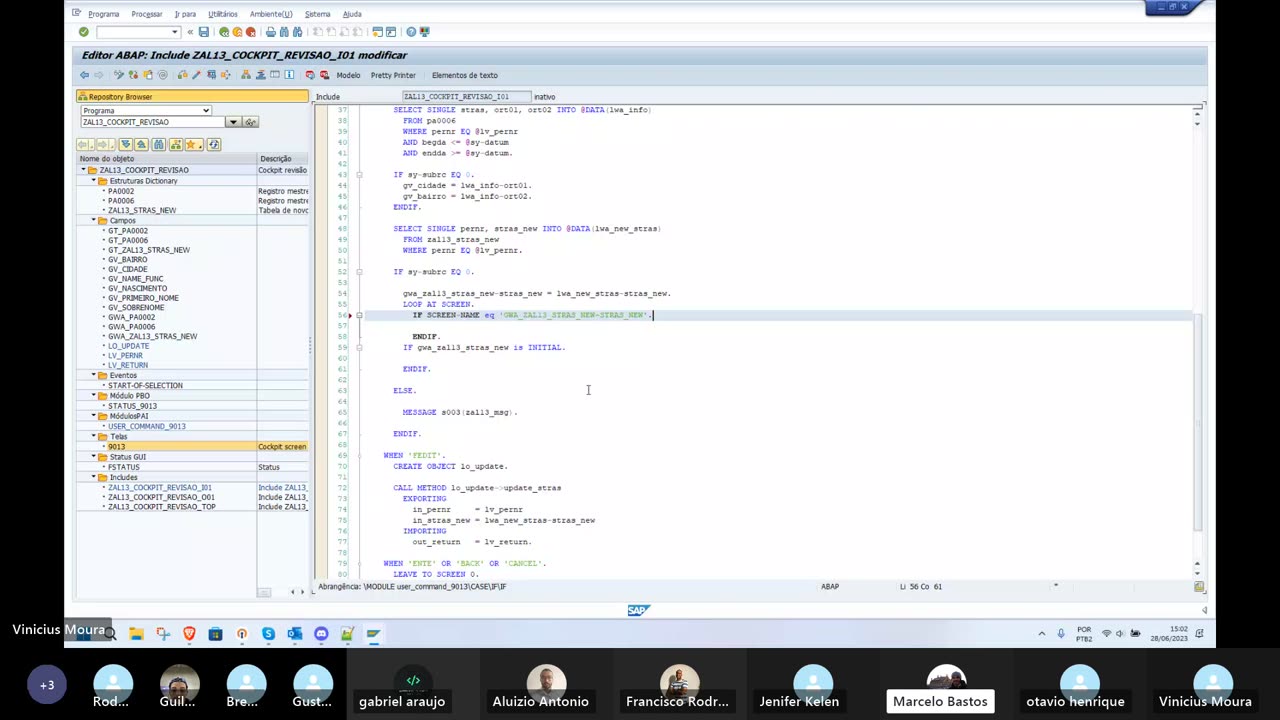Collapse the Módulo PBO folder
1280x720 pixels.
click(93, 396)
